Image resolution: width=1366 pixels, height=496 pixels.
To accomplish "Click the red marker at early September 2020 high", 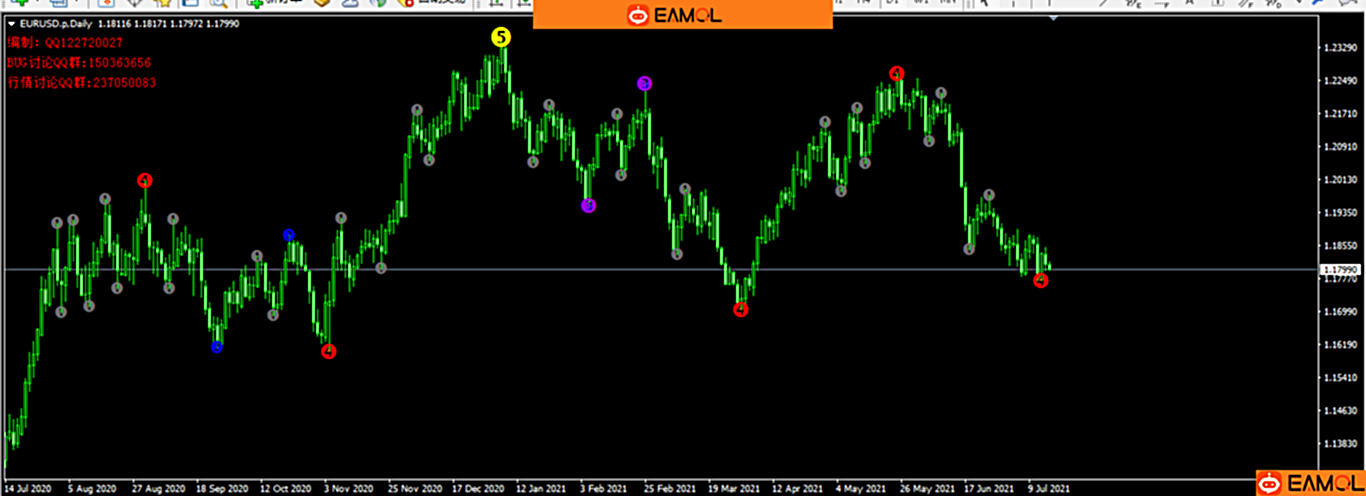I will 145,181.
